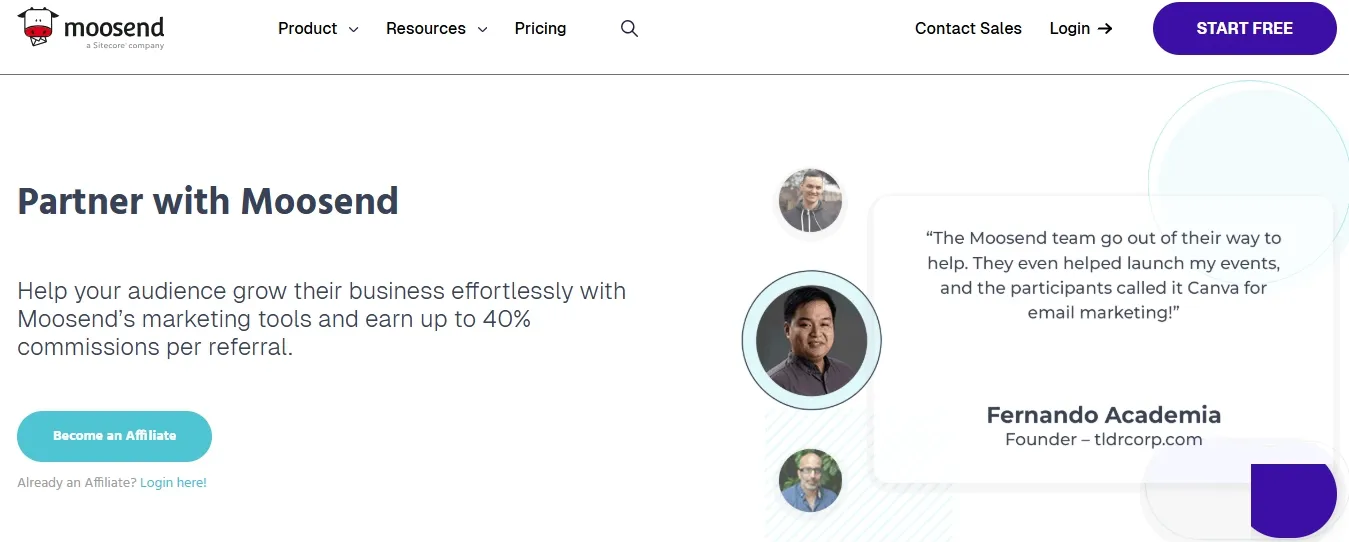
Task: Click the "Already an Affiliate?" text
Action: [x=77, y=483]
